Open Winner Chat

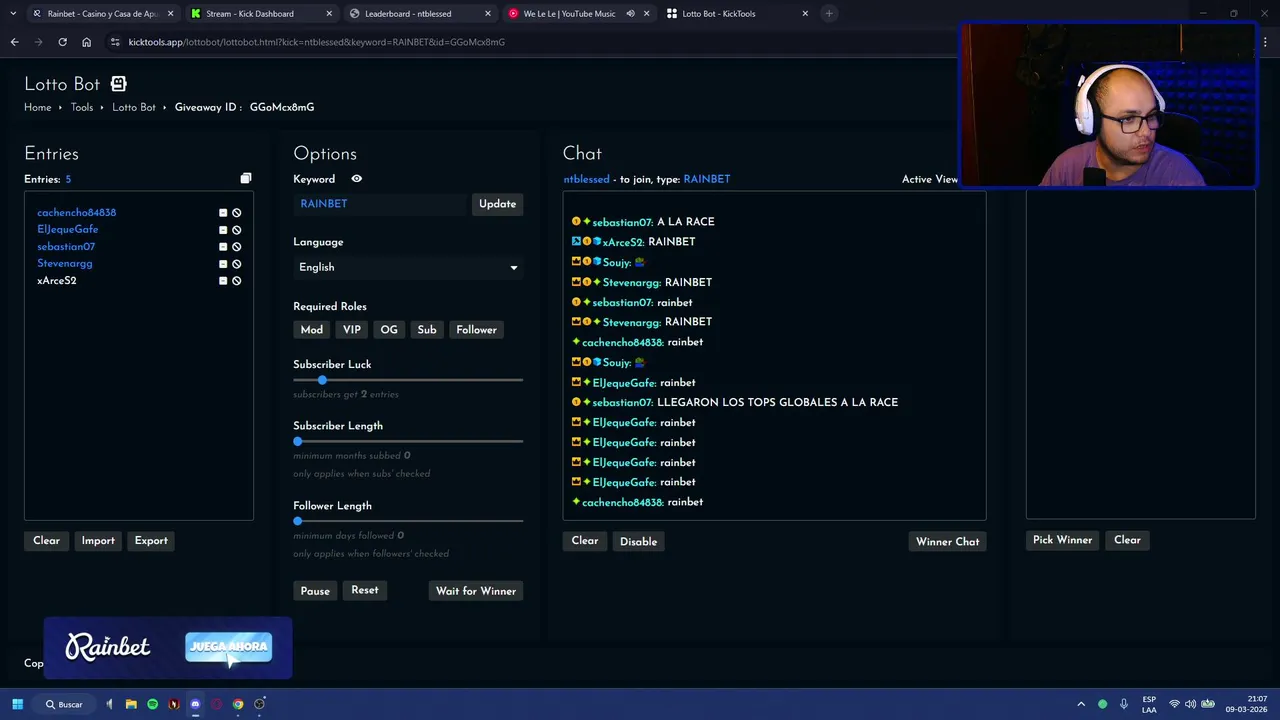[x=948, y=542]
